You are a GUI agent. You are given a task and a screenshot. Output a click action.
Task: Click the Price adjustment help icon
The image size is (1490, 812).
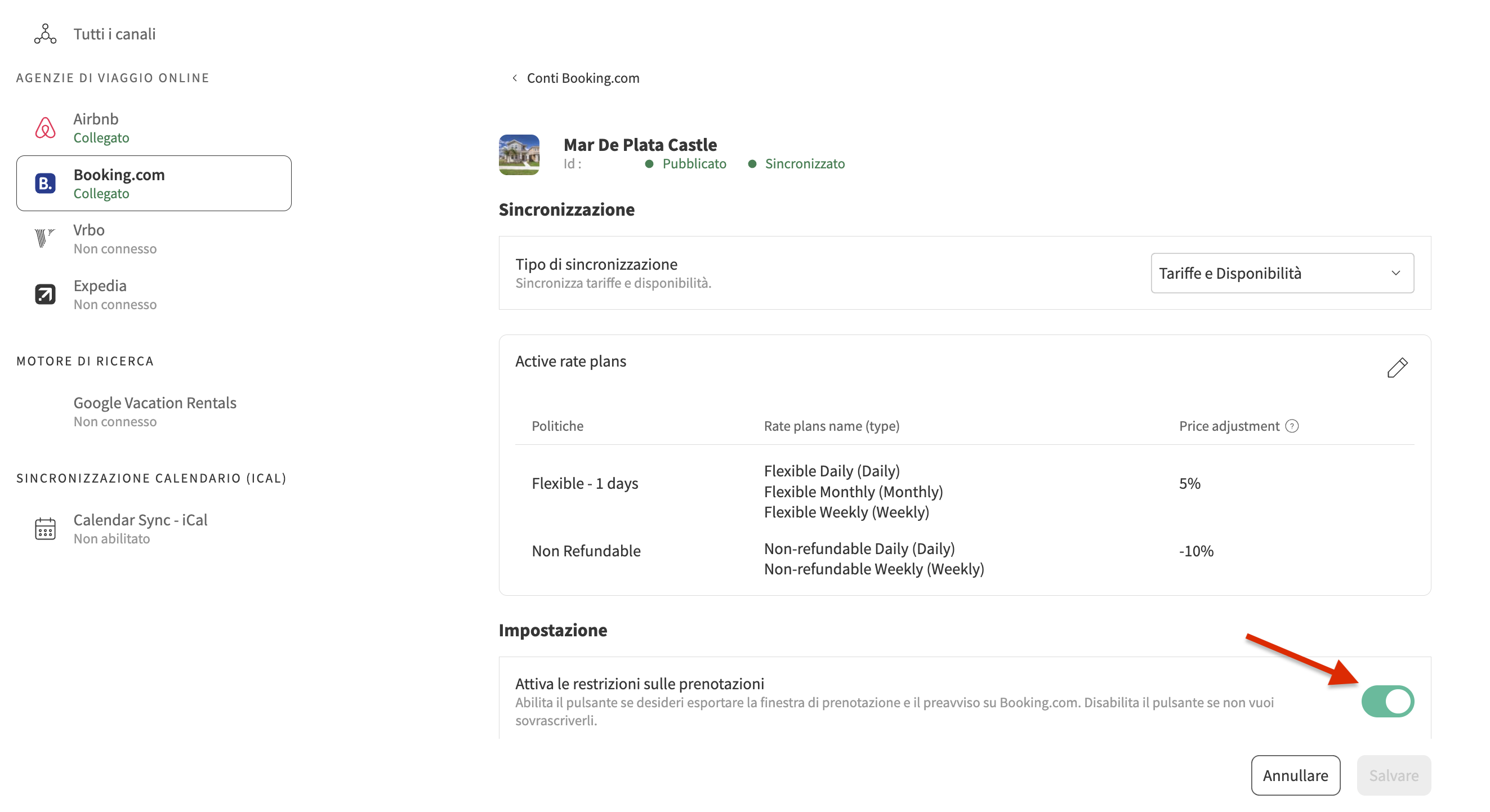(1292, 426)
